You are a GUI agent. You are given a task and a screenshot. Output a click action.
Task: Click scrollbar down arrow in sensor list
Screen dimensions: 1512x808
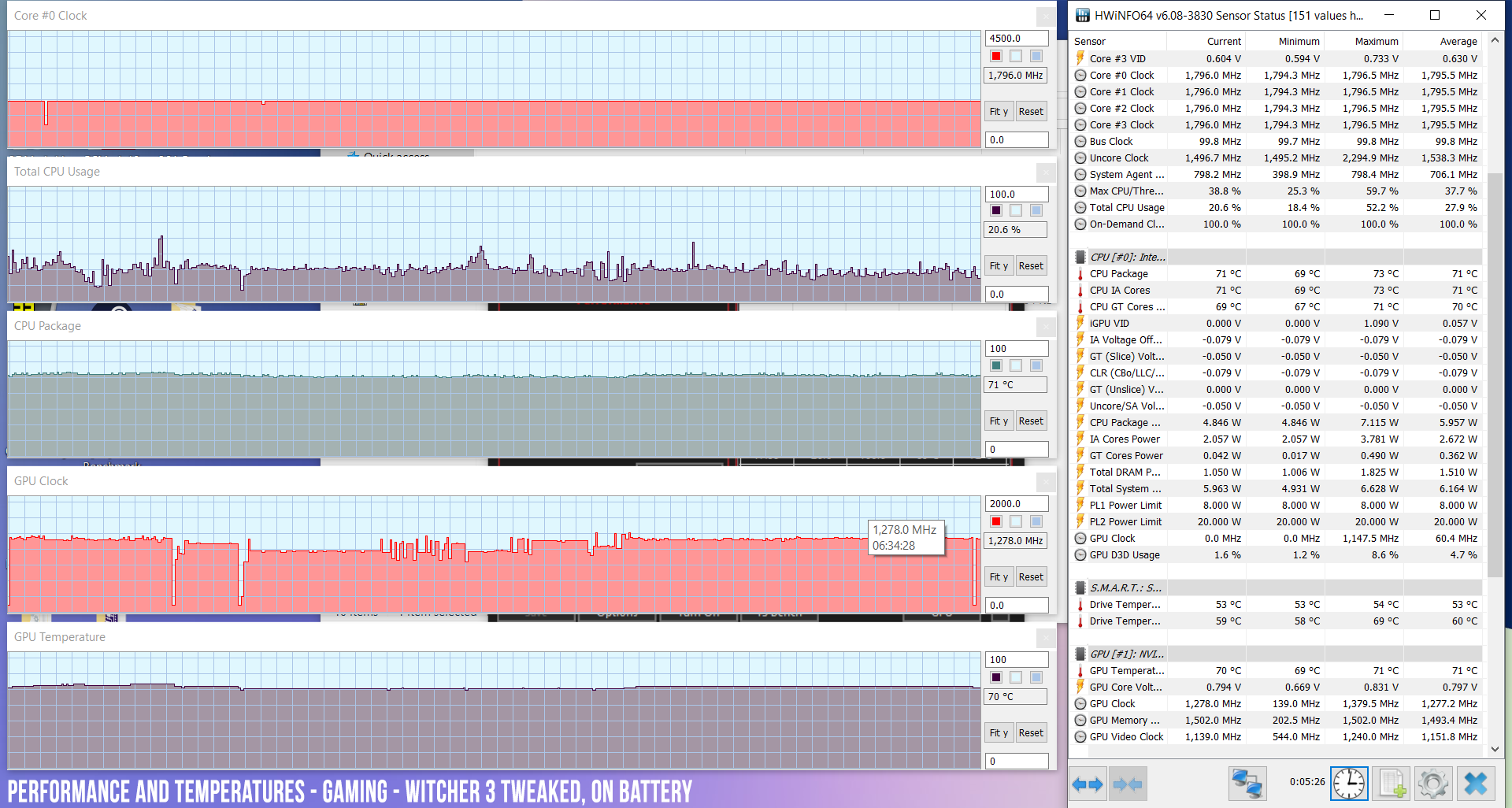pos(1495,750)
